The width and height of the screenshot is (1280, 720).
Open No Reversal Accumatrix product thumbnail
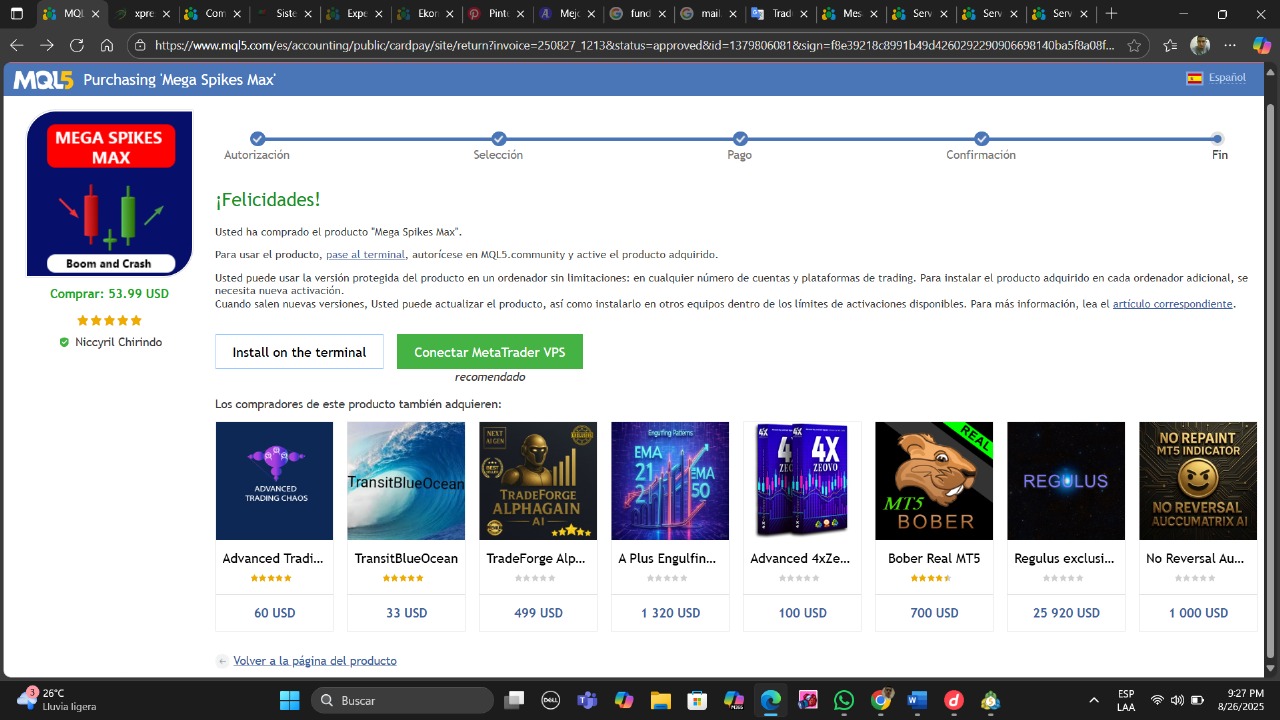(1198, 481)
